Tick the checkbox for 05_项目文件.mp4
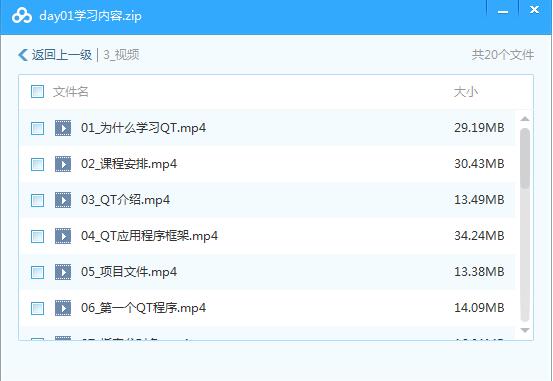This screenshot has width=553, height=381. pos(37,272)
